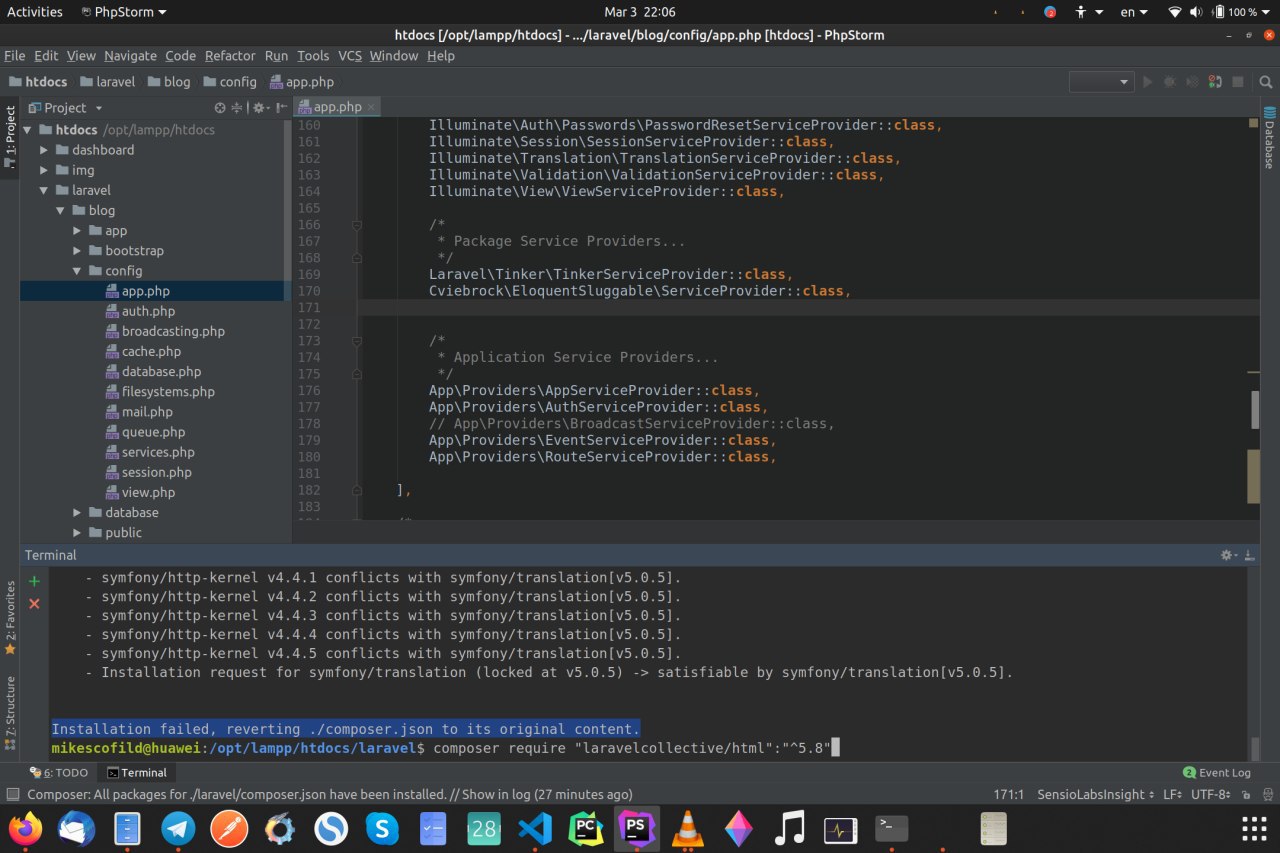The height and width of the screenshot is (853, 1280).
Task: Open the VCS menu
Action: point(350,56)
